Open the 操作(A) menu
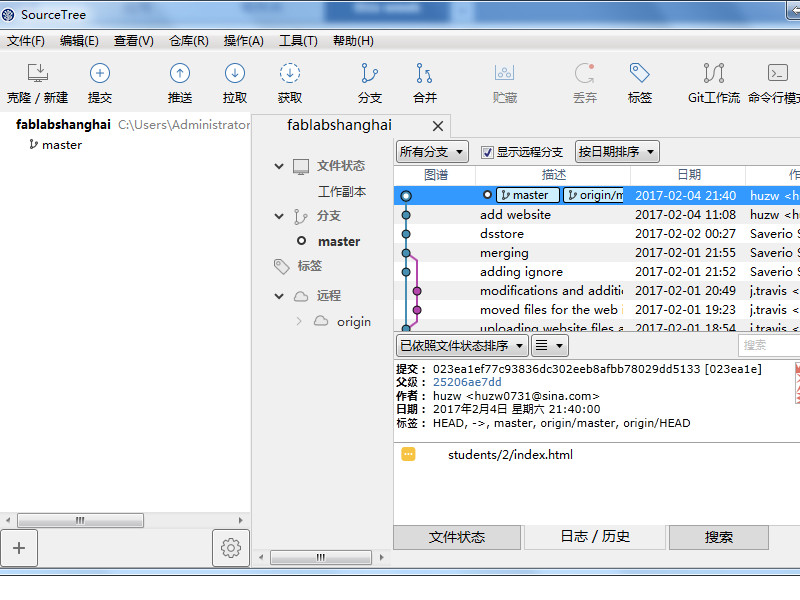The image size is (800, 600). 243,41
